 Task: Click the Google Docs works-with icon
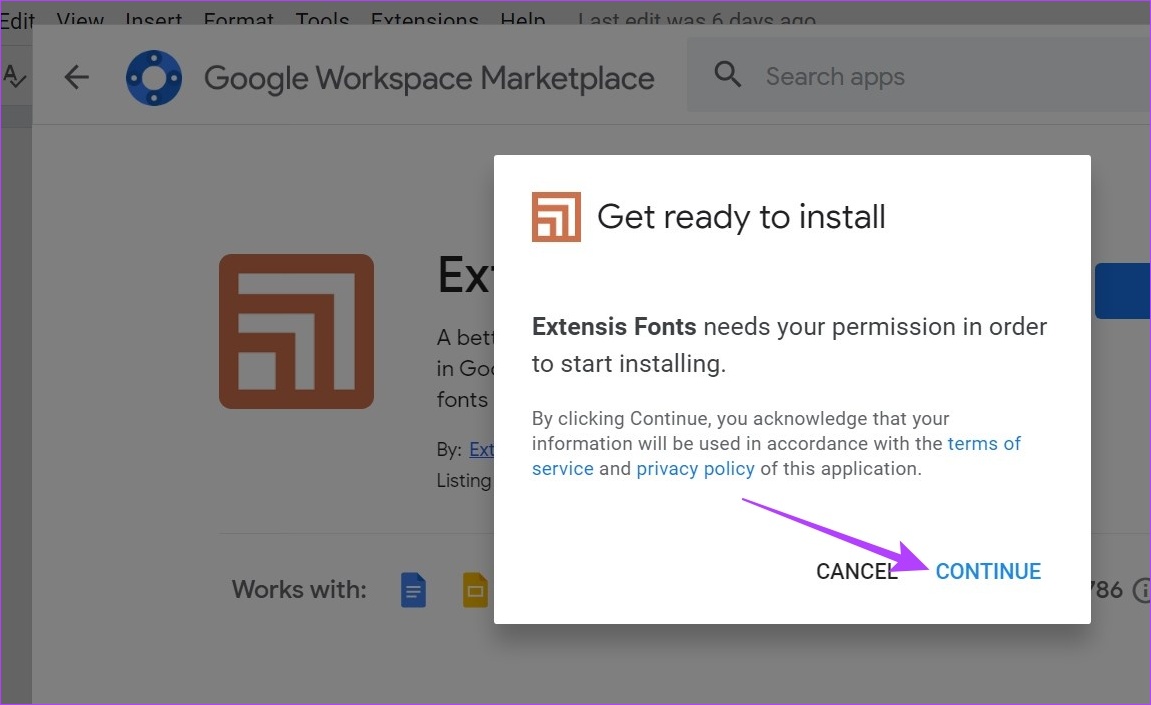[413, 590]
